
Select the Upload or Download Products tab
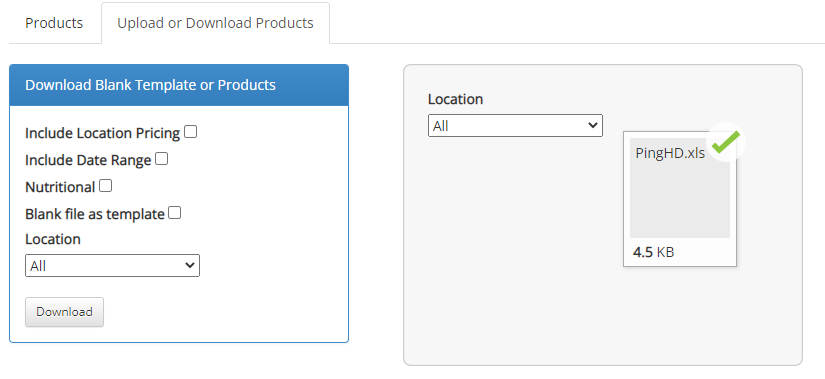215,23
